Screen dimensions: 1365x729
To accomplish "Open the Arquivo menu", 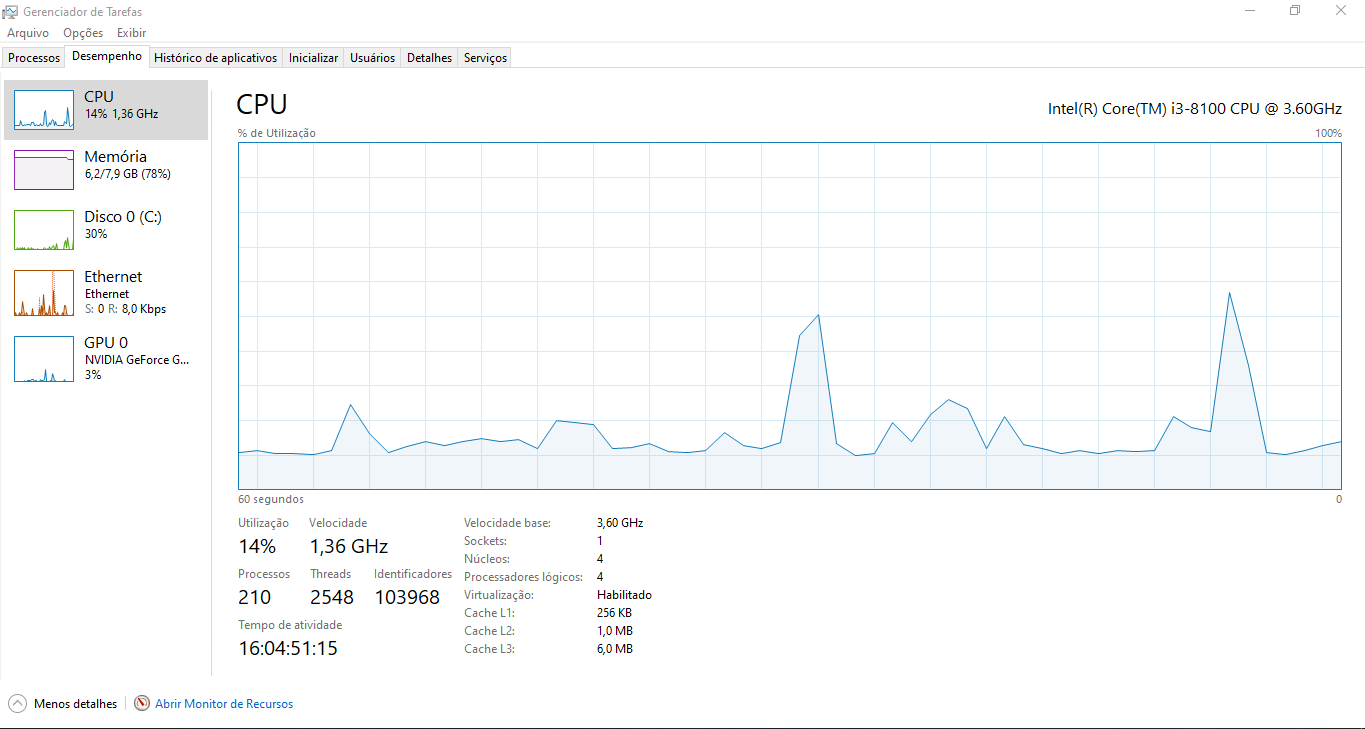I will (28, 33).
